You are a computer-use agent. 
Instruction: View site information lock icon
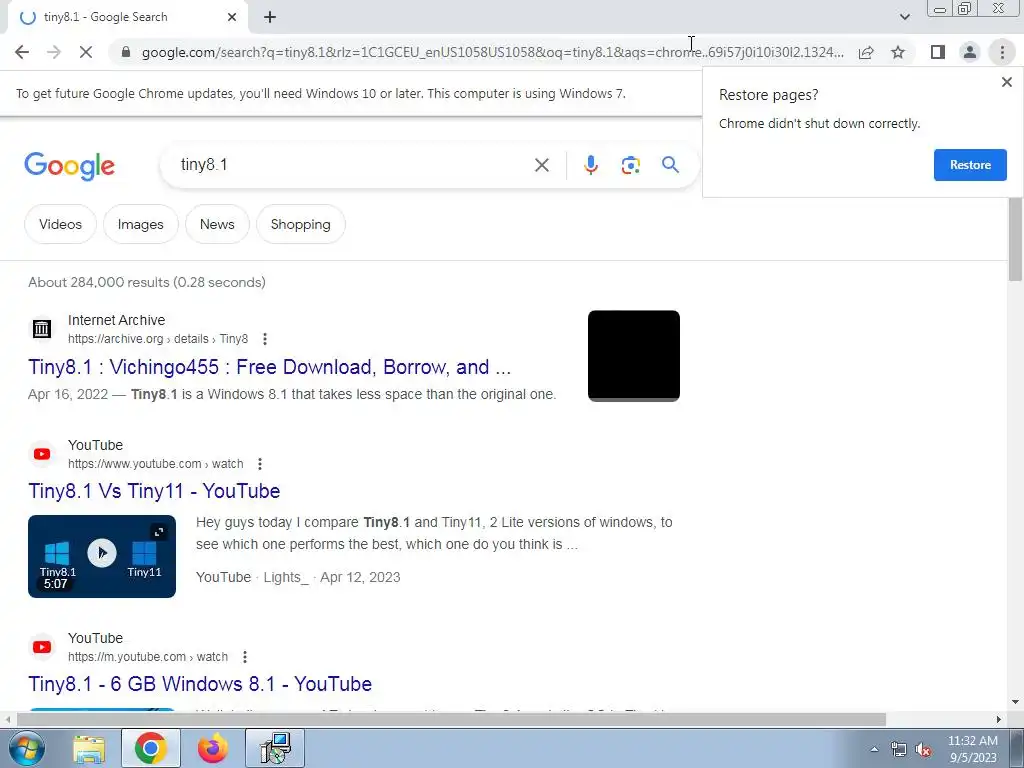tap(126, 52)
